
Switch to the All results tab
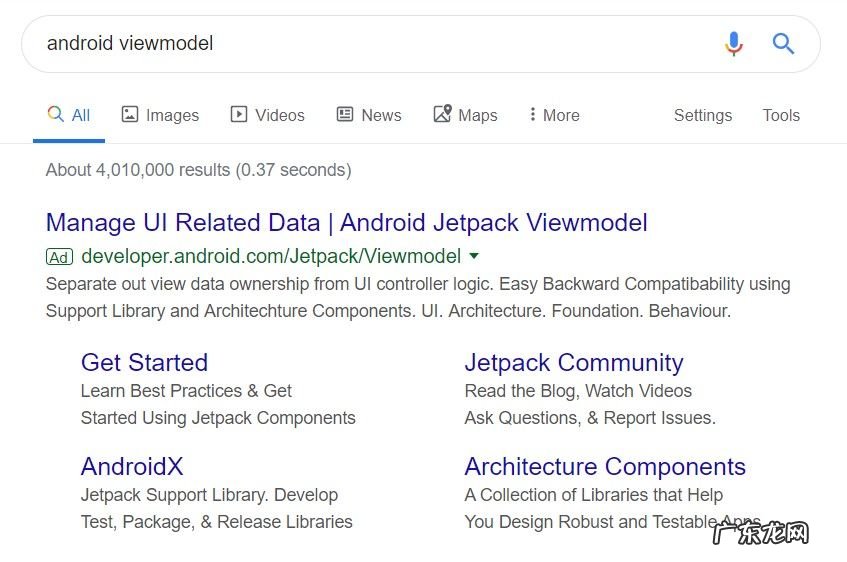(x=69, y=115)
